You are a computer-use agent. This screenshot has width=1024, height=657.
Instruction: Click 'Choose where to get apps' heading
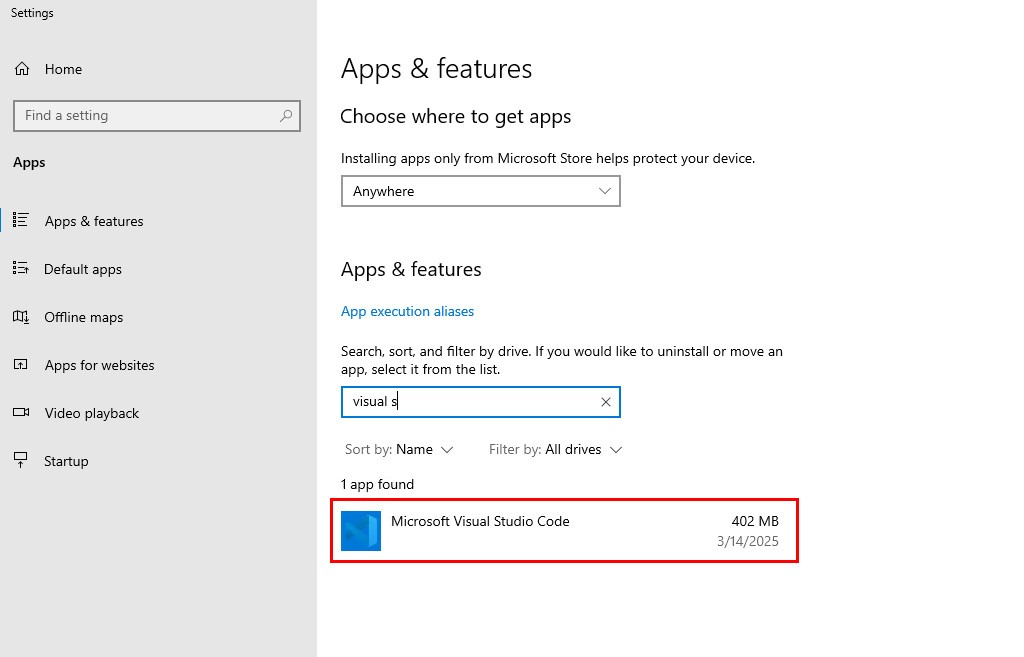tap(456, 117)
